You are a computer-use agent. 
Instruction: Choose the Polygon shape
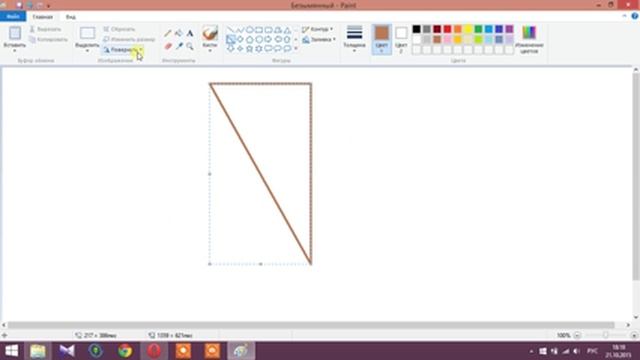coord(278,30)
